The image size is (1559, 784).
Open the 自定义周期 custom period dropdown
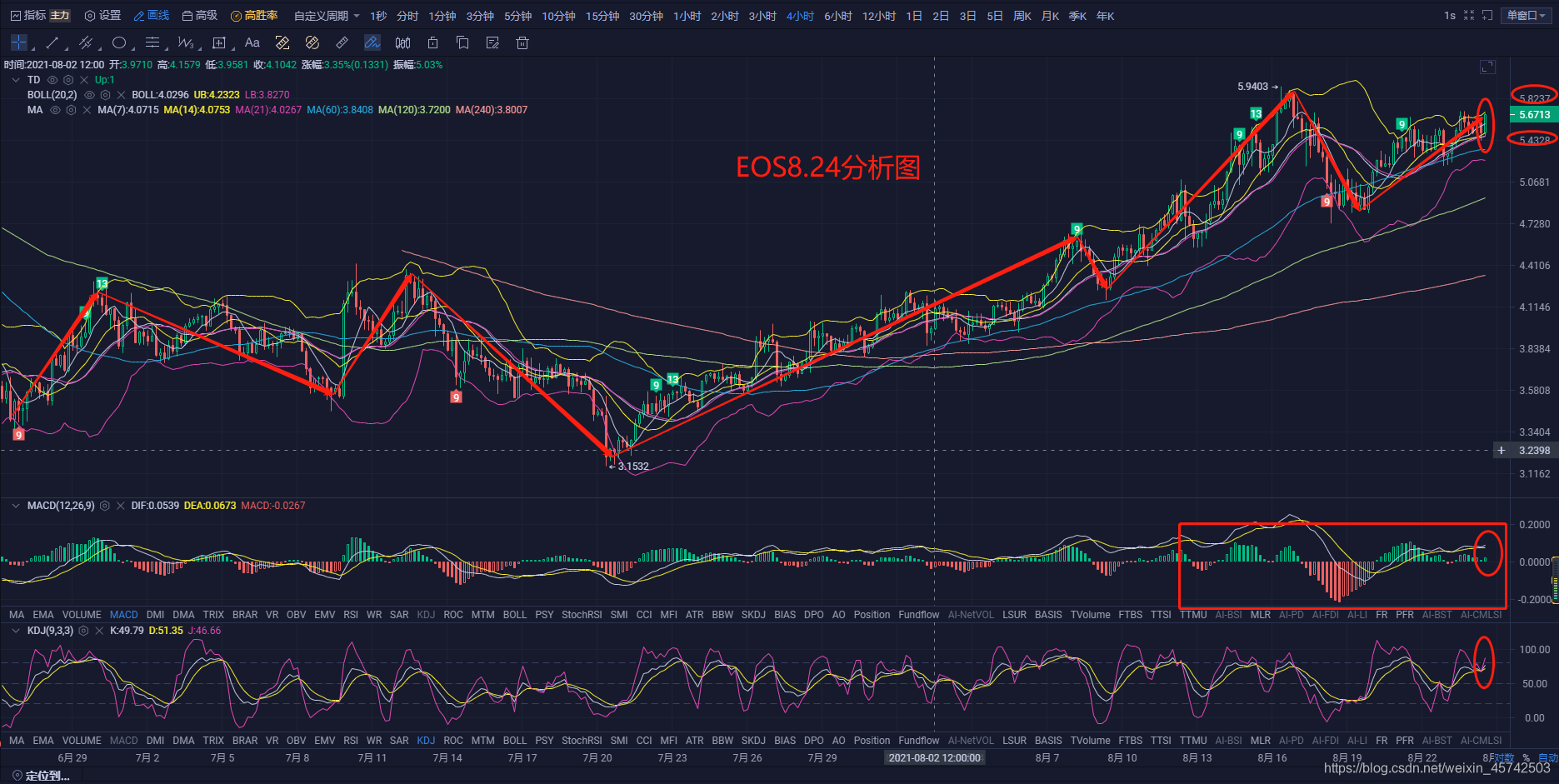327,16
